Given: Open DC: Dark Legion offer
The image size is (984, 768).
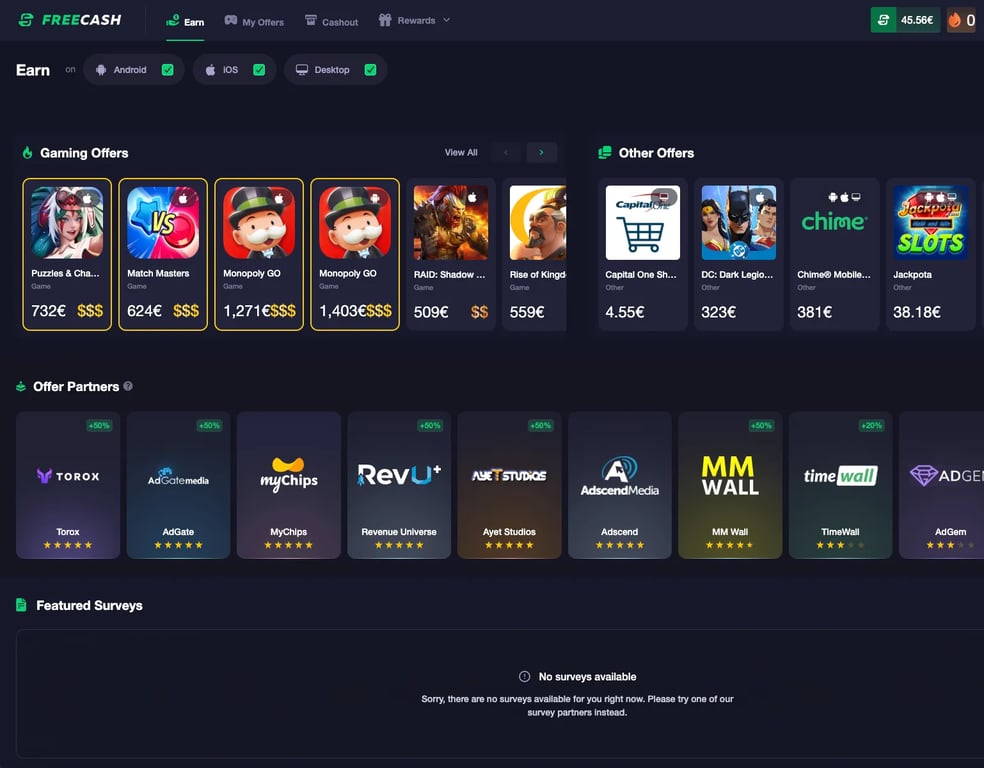Looking at the screenshot, I should click(739, 254).
